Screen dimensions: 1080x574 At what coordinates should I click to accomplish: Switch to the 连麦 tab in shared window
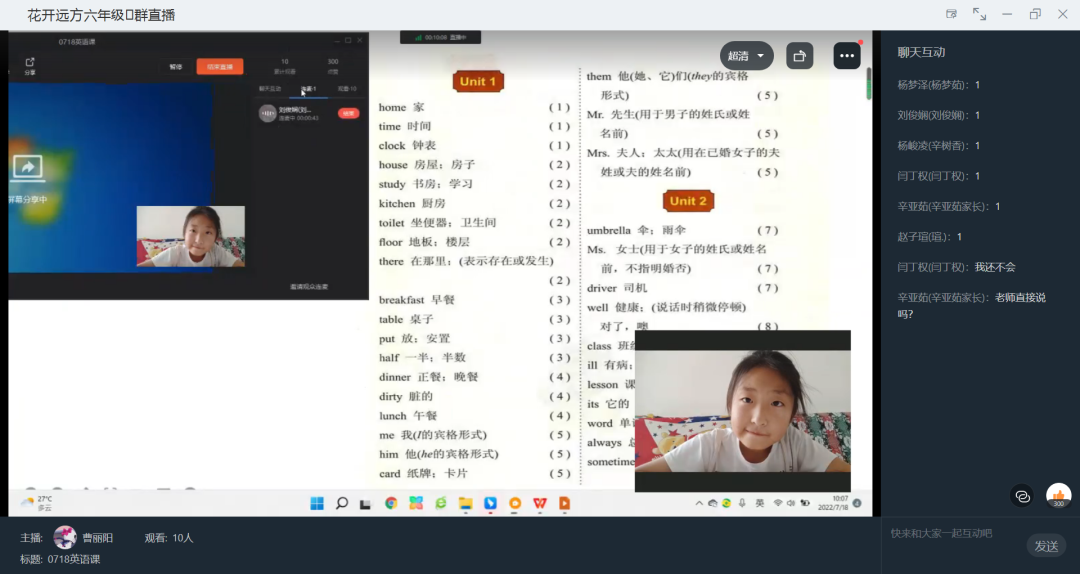pos(309,89)
